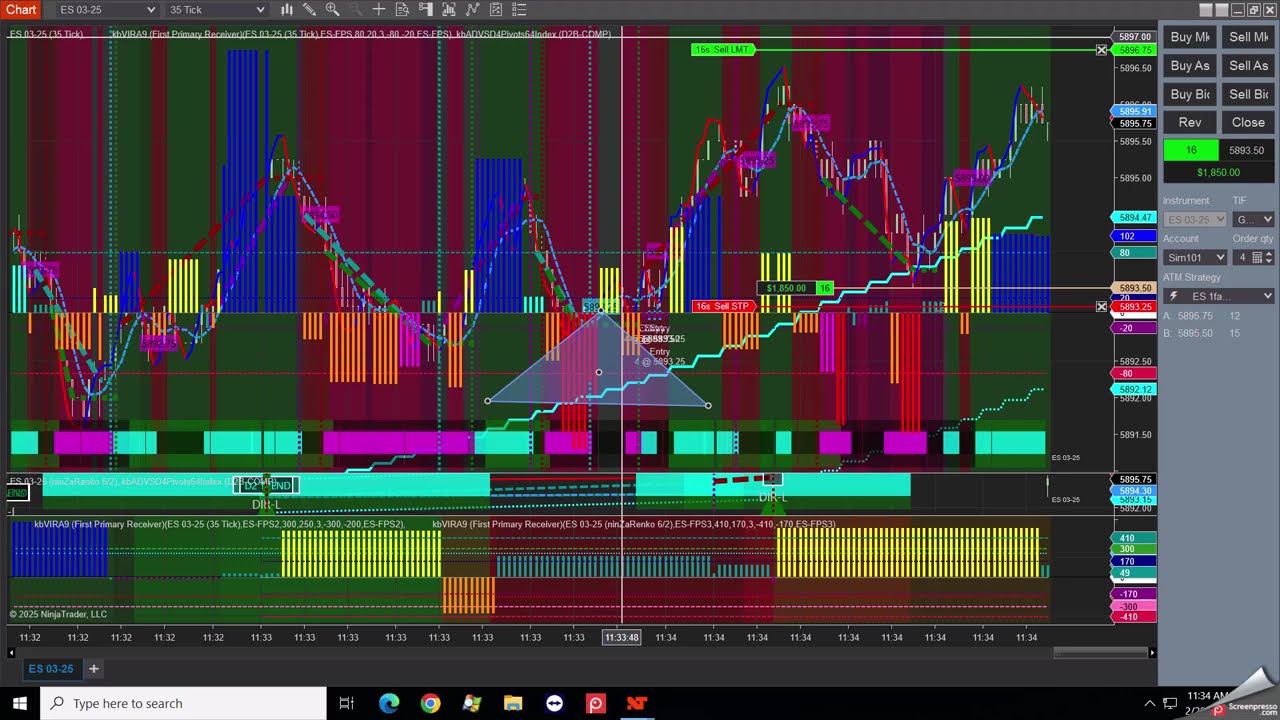1280x720 pixels.
Task: Open the Chart window menu label
Action: pyautogui.click(x=21, y=10)
